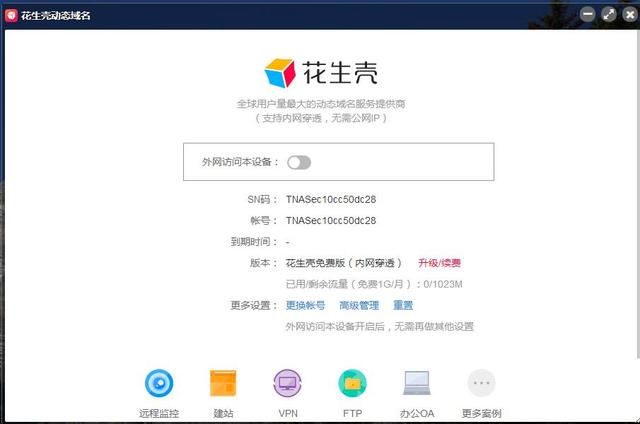The height and width of the screenshot is (424, 640).
Task: Open the VPN case icon
Action: 287,383
